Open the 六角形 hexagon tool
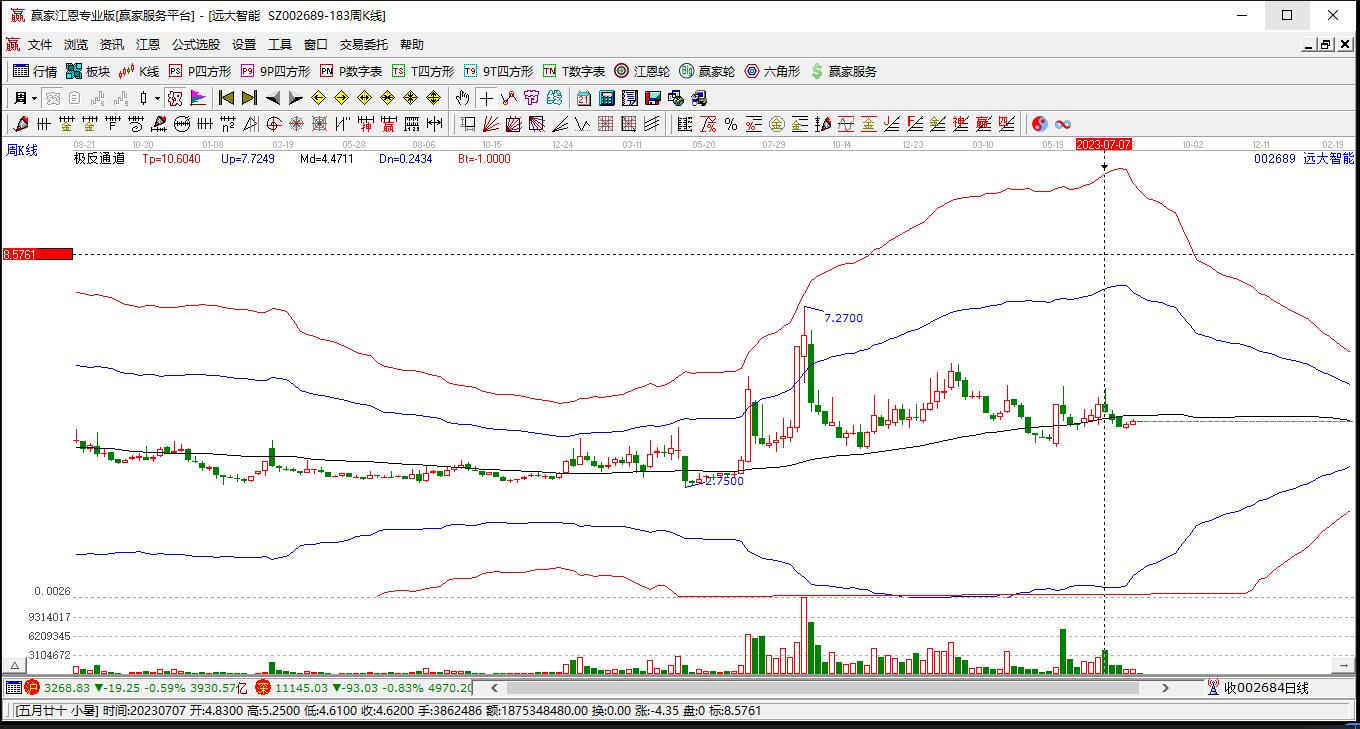 773,71
